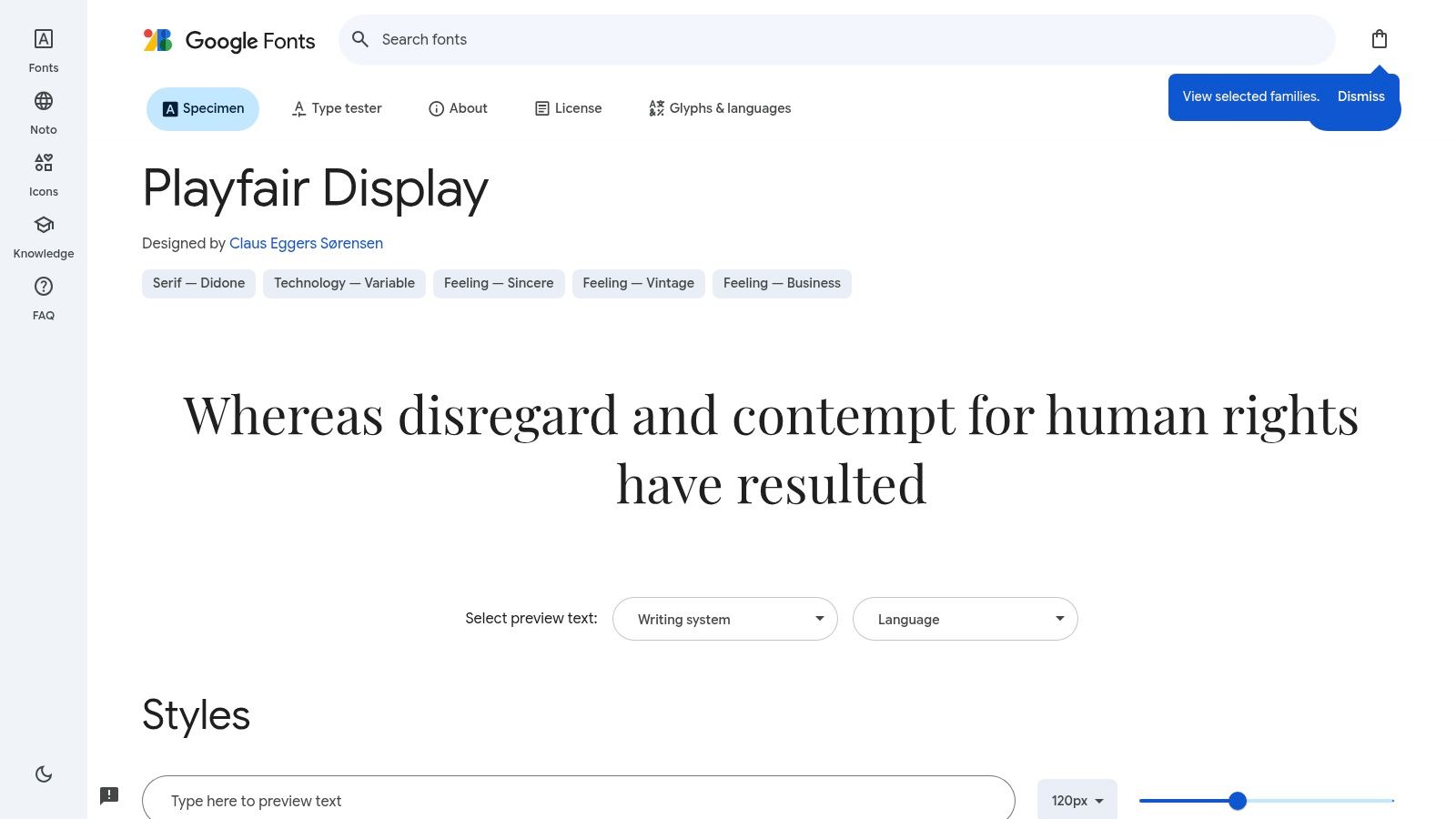
Task: Click the Feeling — Business tag
Action: click(782, 284)
